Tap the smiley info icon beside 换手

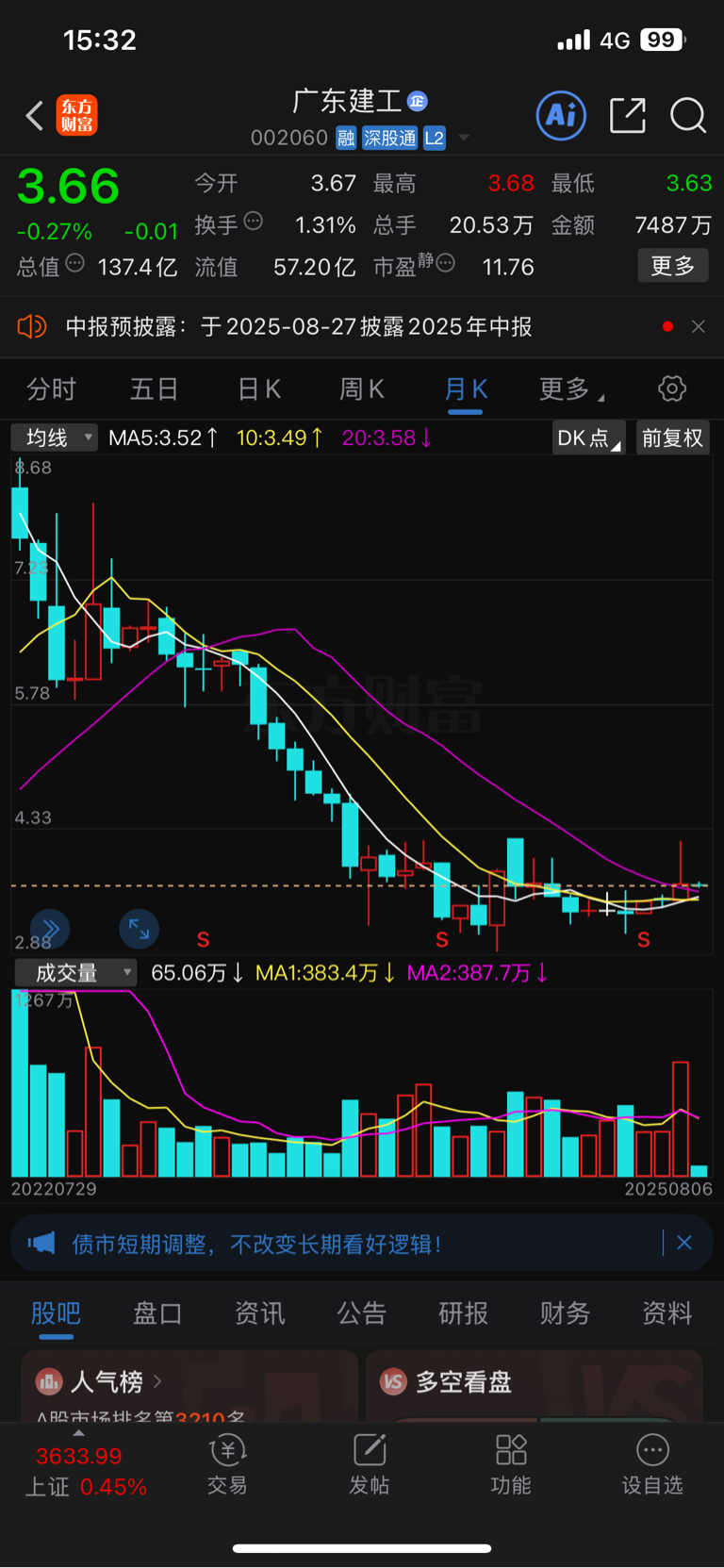pyautogui.click(x=254, y=222)
